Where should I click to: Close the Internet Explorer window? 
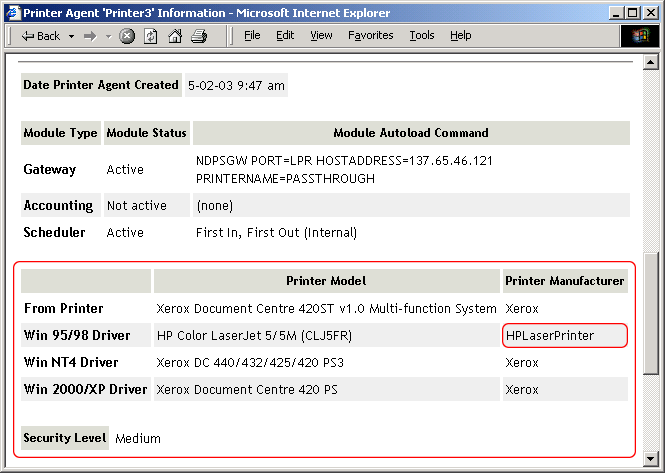[651, 13]
